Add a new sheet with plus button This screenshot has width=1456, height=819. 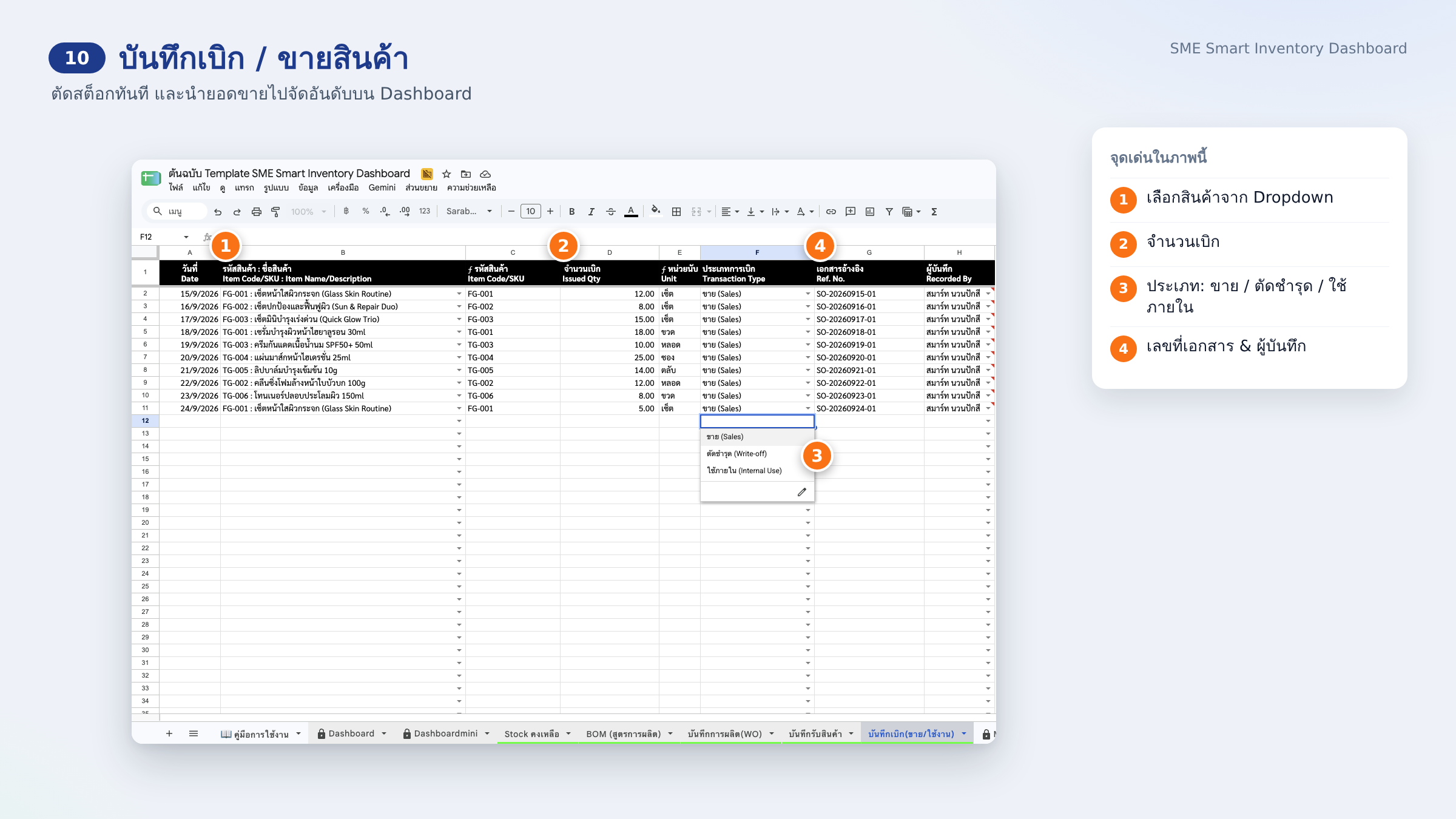click(x=169, y=733)
